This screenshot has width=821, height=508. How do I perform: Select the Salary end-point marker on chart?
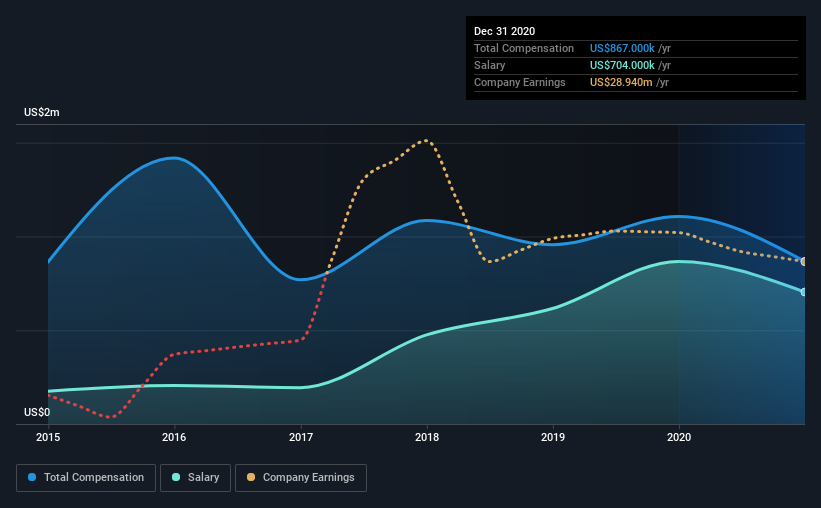[803, 292]
